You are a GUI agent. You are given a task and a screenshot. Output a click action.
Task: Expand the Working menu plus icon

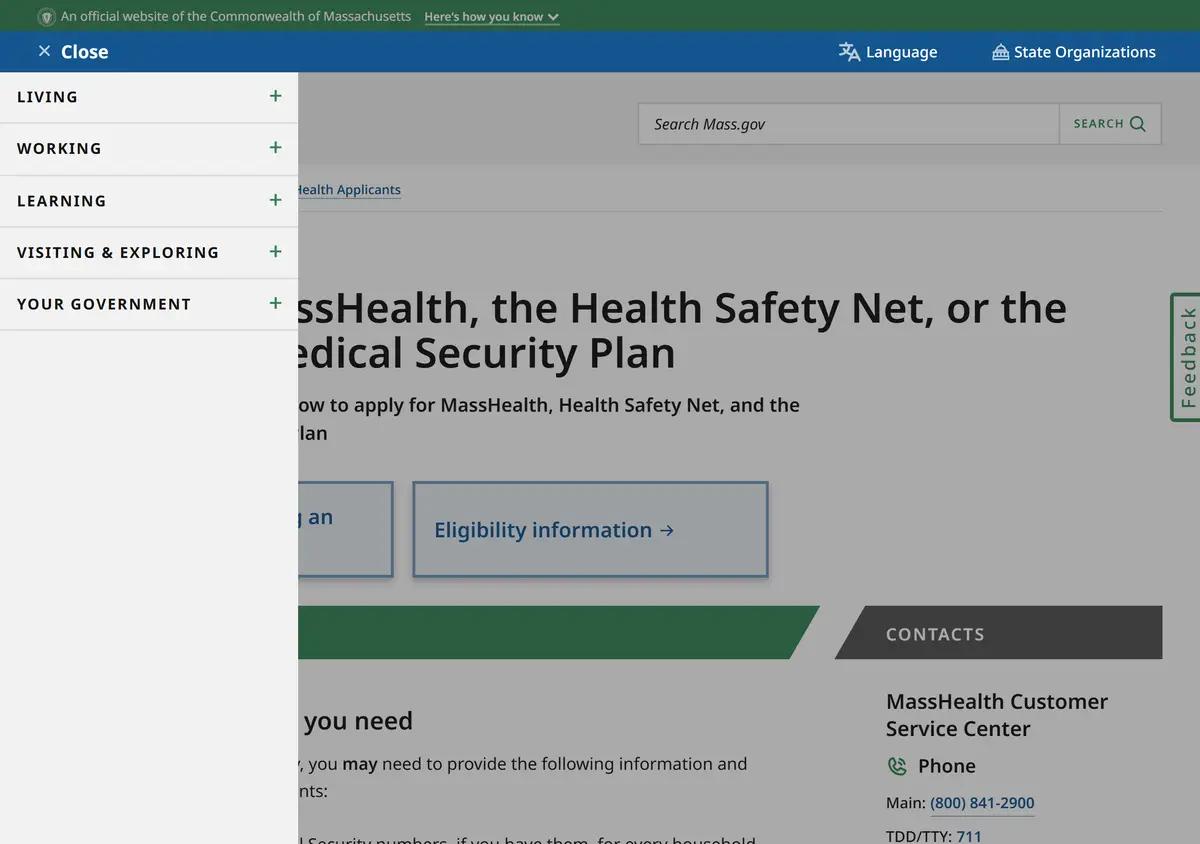coord(276,148)
